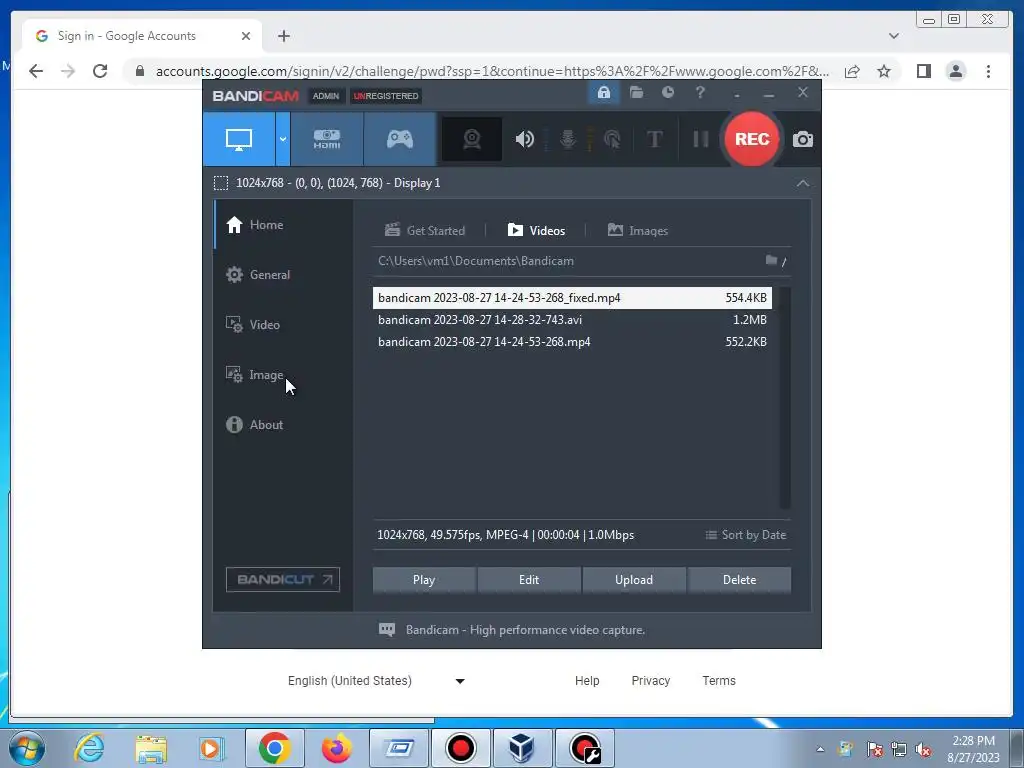The image size is (1024, 768).
Task: Open a new Chrome tab with plus
Action: click(x=283, y=36)
